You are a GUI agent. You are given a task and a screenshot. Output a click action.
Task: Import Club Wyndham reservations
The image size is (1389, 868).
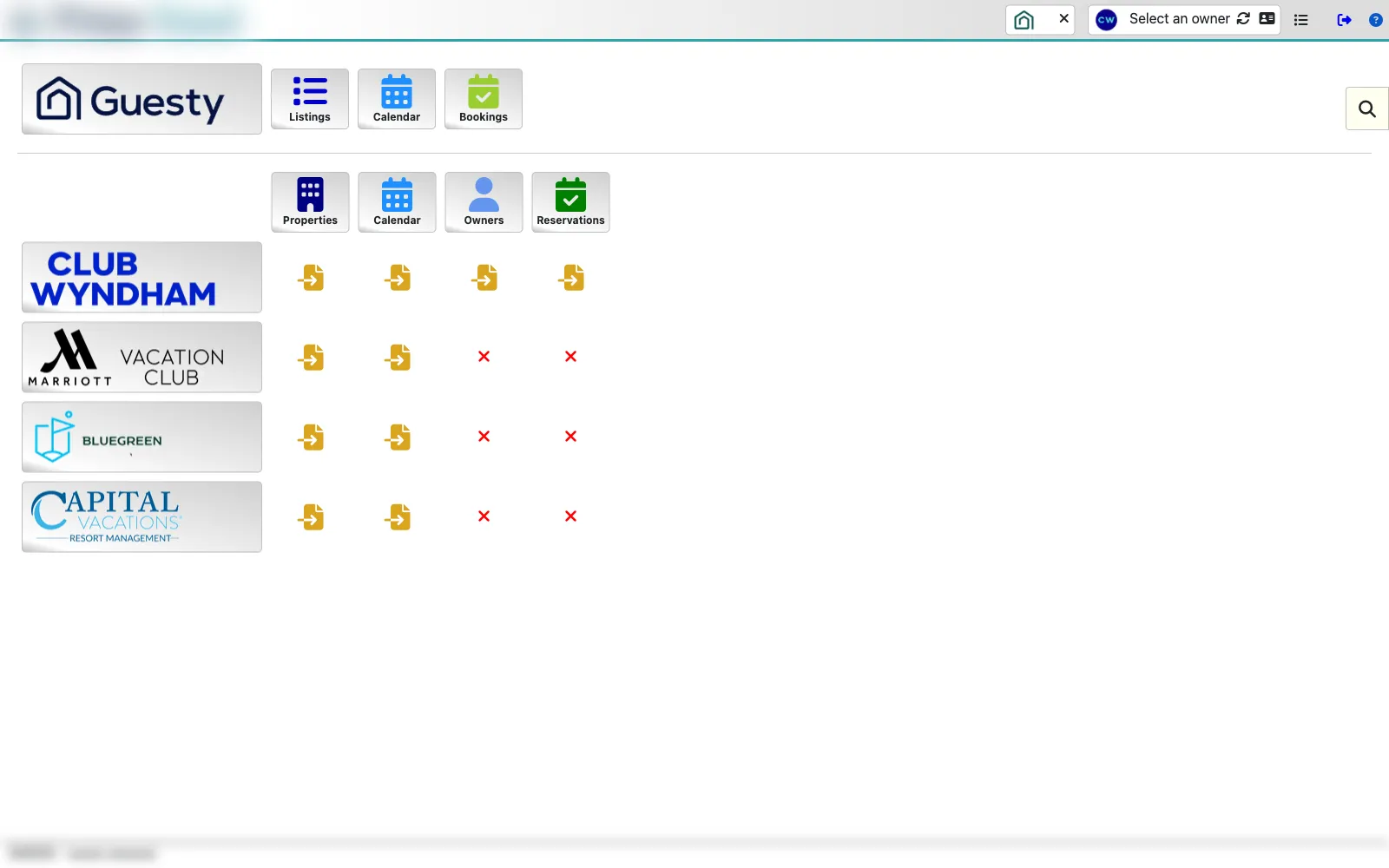click(x=571, y=278)
